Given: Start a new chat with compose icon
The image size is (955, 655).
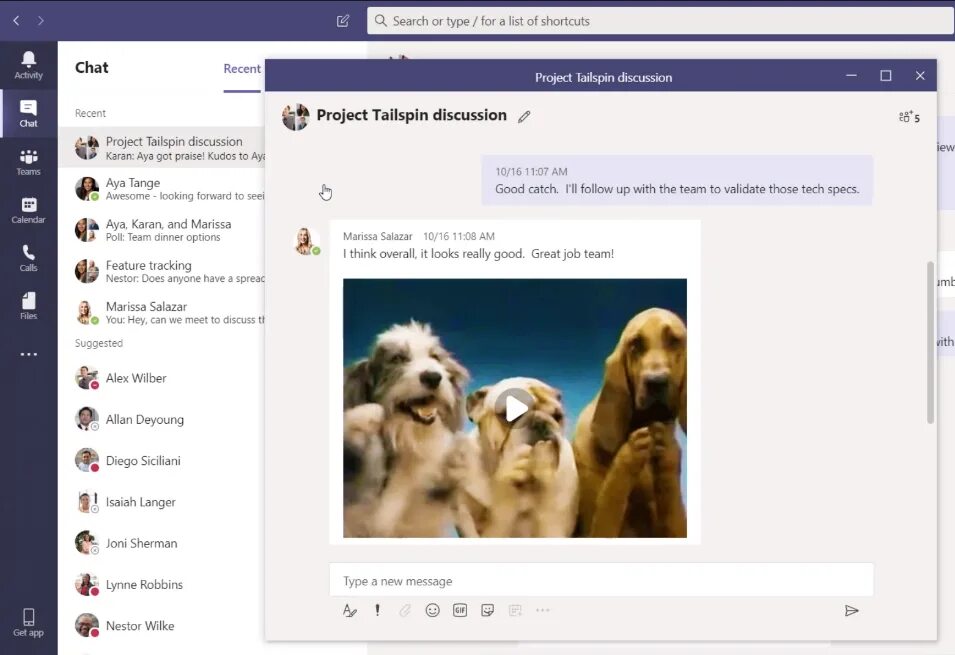Looking at the screenshot, I should coord(343,21).
